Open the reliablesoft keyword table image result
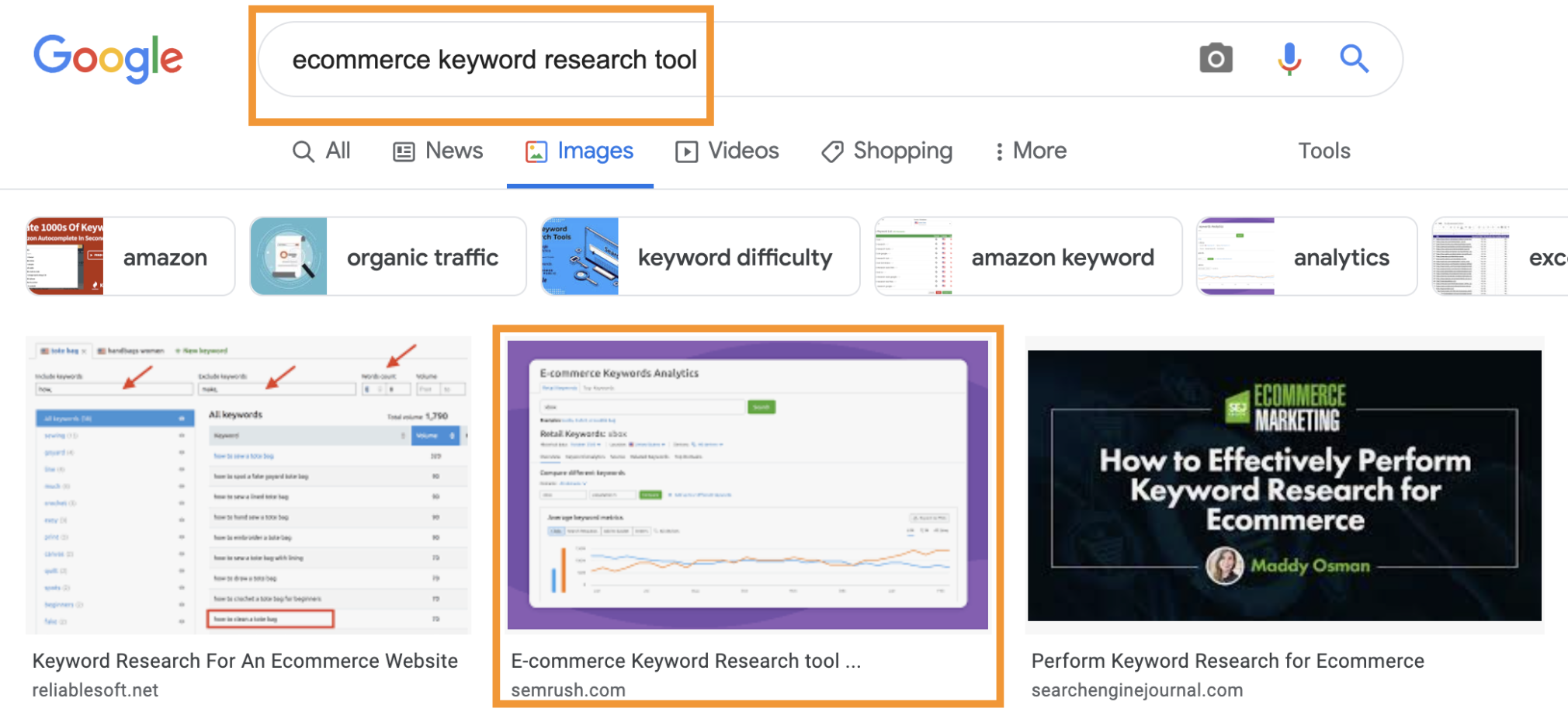Screen dimensions: 1568x719 (248, 485)
